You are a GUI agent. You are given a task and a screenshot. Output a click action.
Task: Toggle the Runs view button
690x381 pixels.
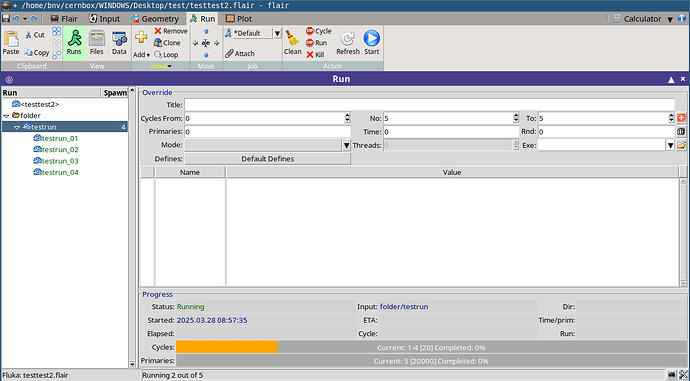point(74,42)
